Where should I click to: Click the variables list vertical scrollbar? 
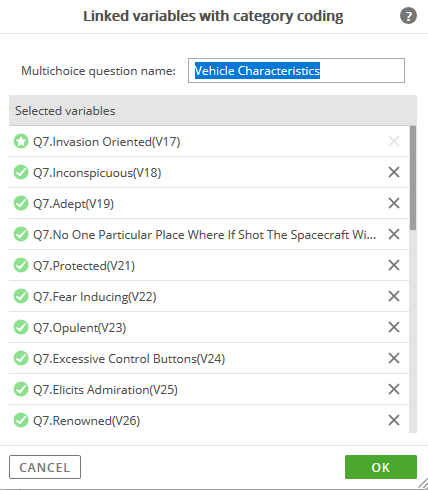coord(413,279)
